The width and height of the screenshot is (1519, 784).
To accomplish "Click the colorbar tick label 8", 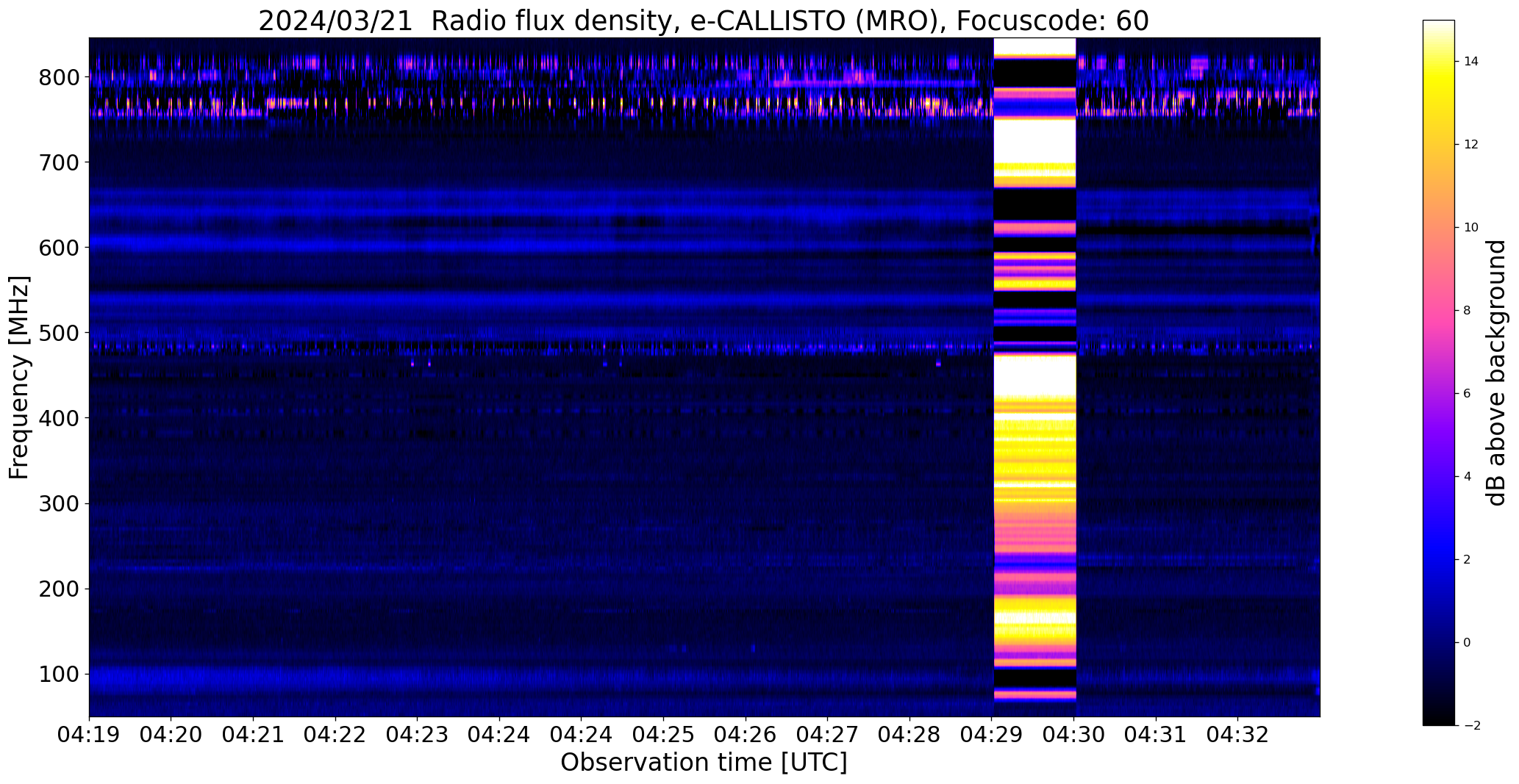I will [1468, 310].
